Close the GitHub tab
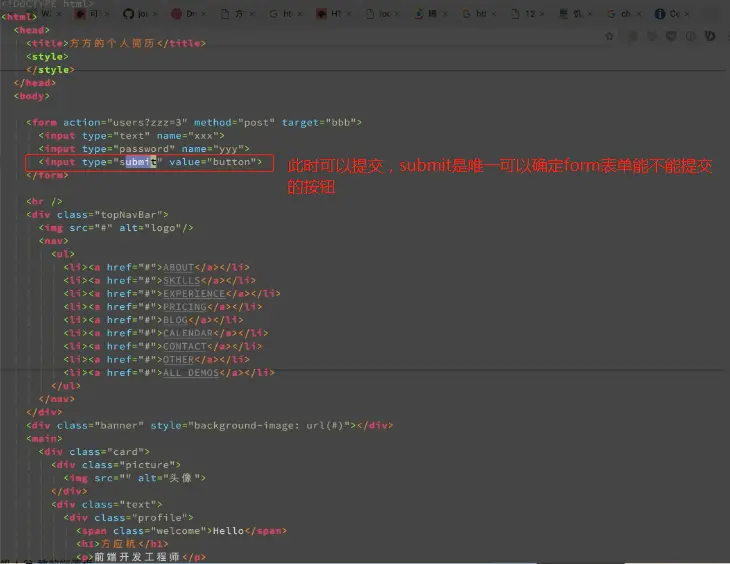The image size is (730, 564). pyautogui.click(x=155, y=14)
